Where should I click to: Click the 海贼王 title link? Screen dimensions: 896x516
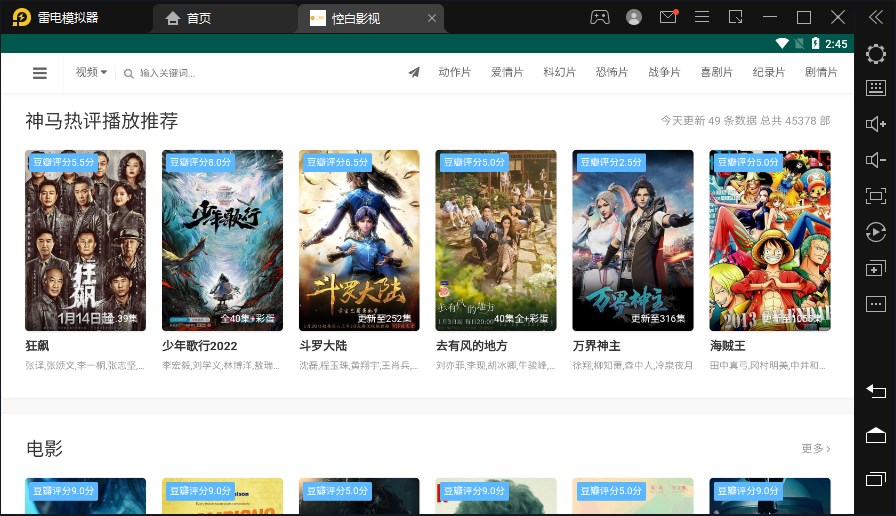[x=727, y=346]
